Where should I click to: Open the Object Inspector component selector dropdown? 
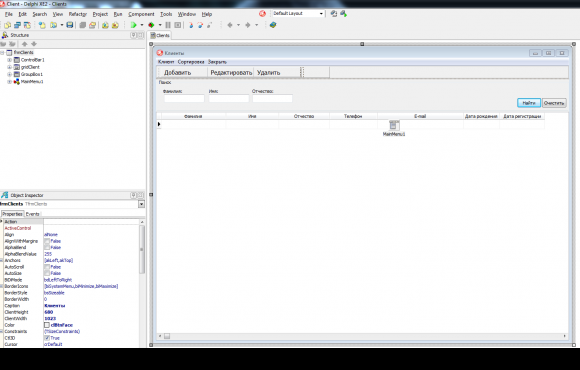[x=141, y=204]
